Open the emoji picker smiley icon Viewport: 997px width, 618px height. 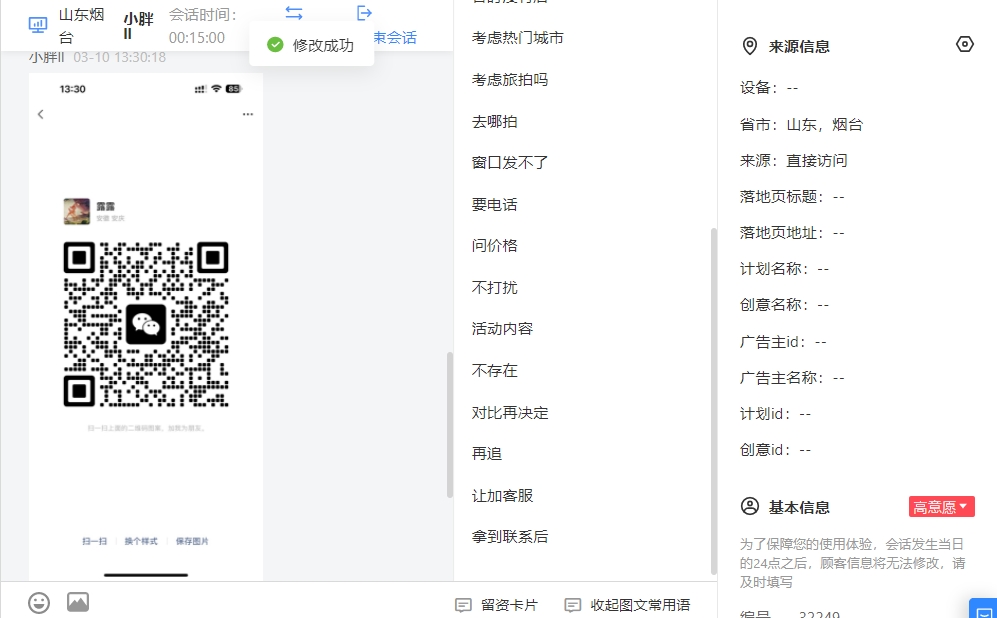39,603
